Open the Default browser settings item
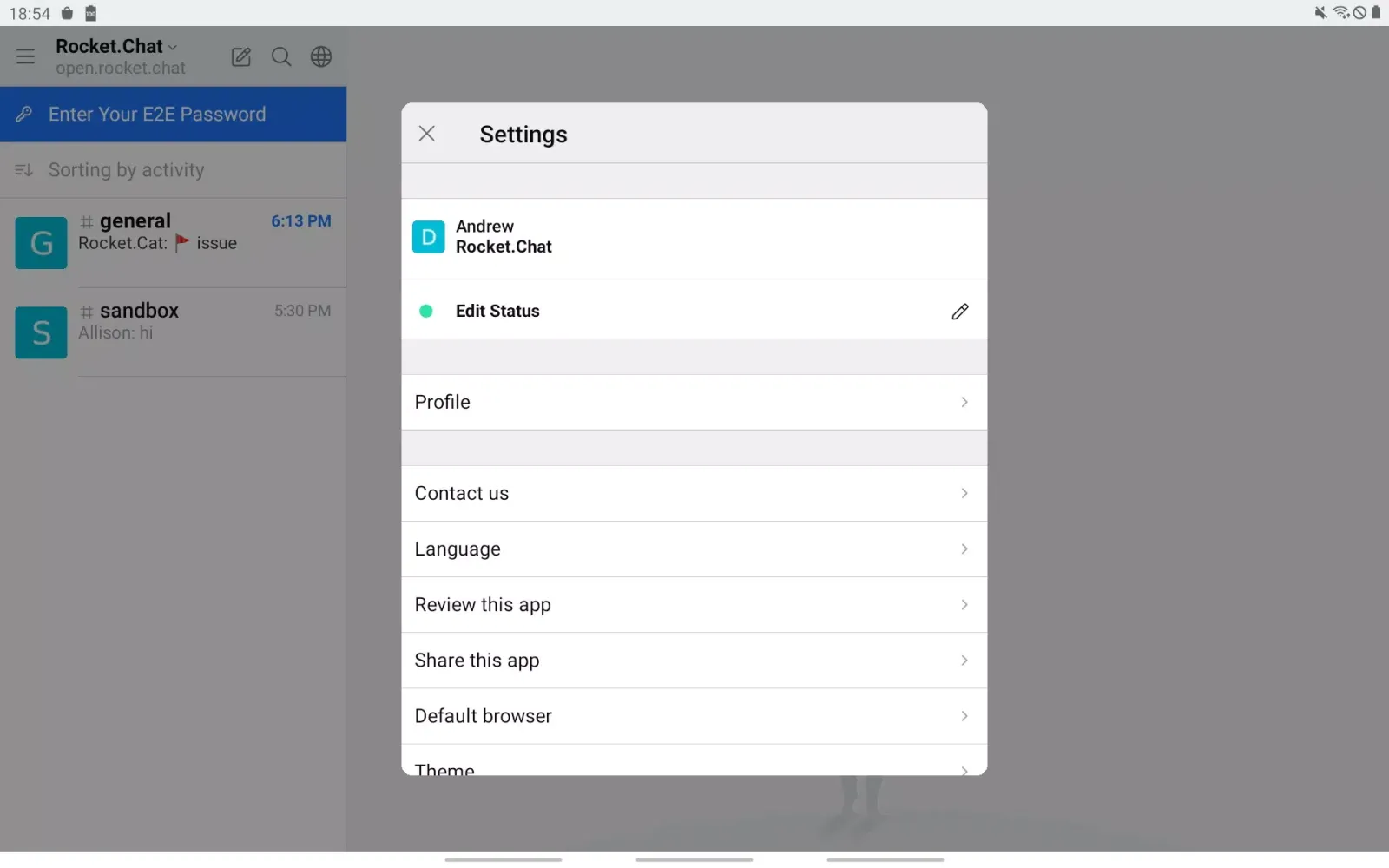Image resolution: width=1389 pixels, height=868 pixels. pyautogui.click(x=694, y=716)
